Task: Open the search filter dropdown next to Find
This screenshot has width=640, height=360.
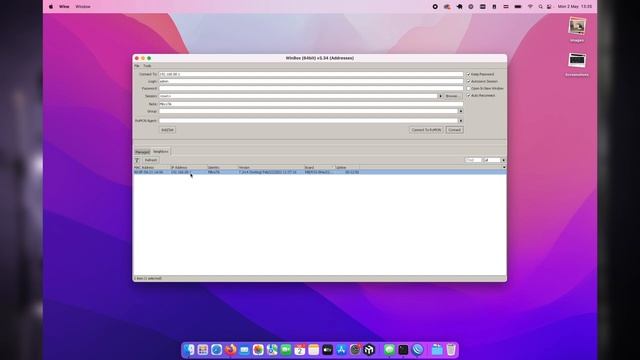Action: click(x=503, y=160)
